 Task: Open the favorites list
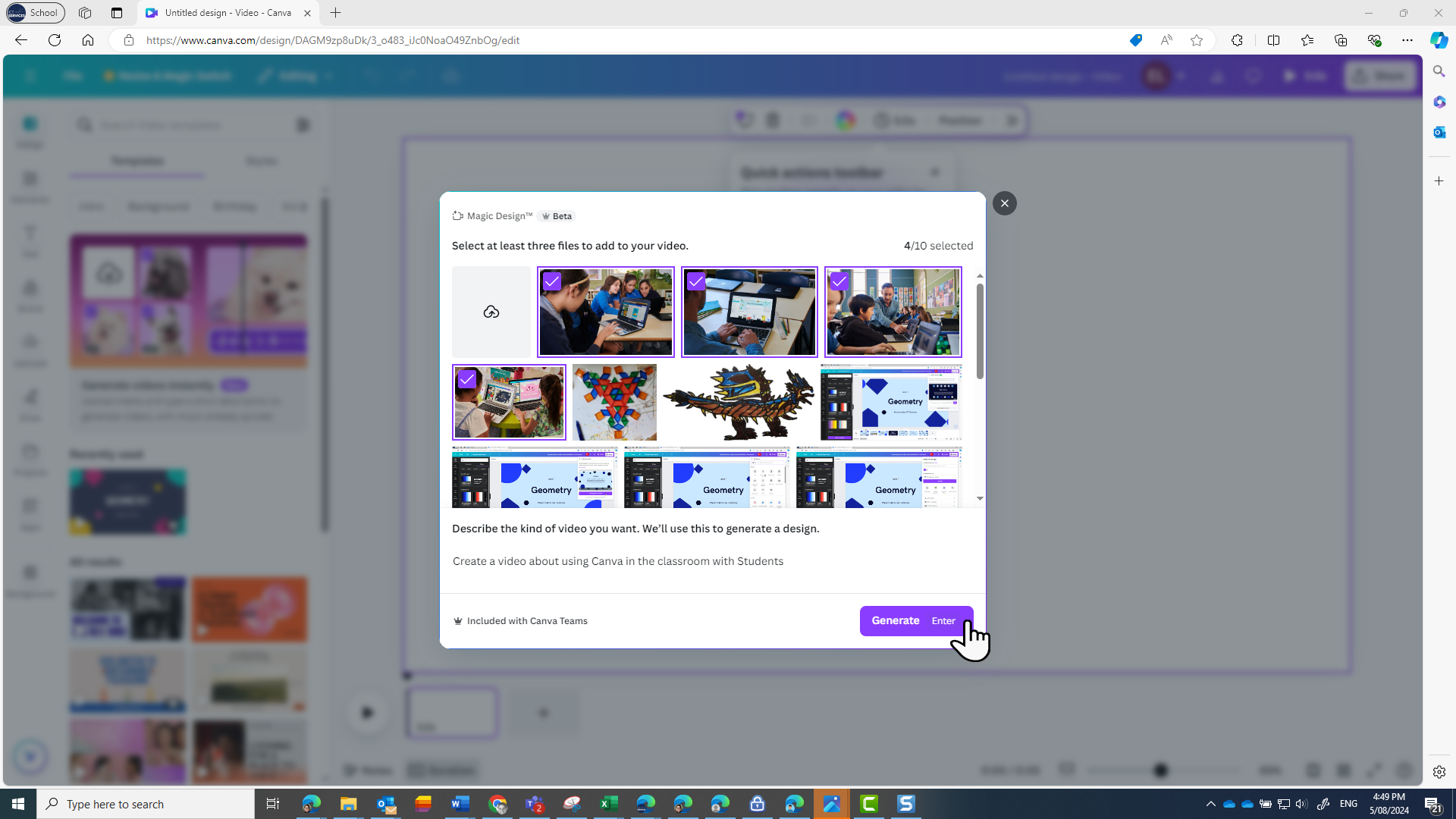pos(1307,40)
